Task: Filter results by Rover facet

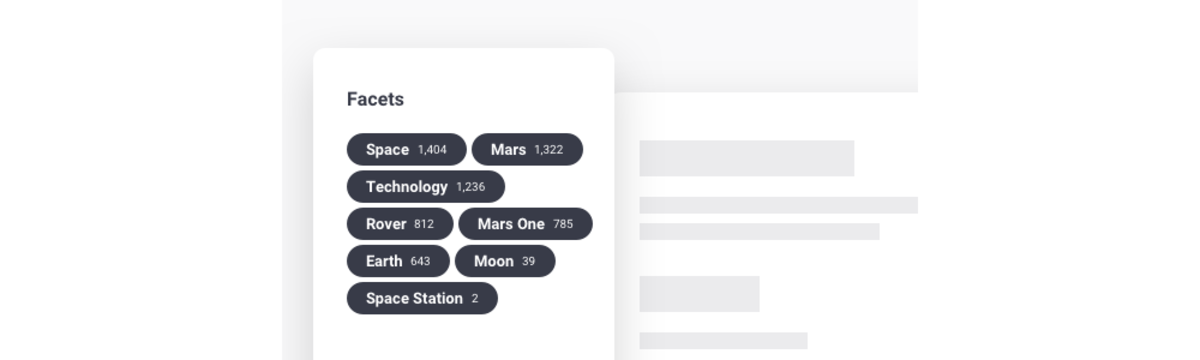Action: [400, 224]
